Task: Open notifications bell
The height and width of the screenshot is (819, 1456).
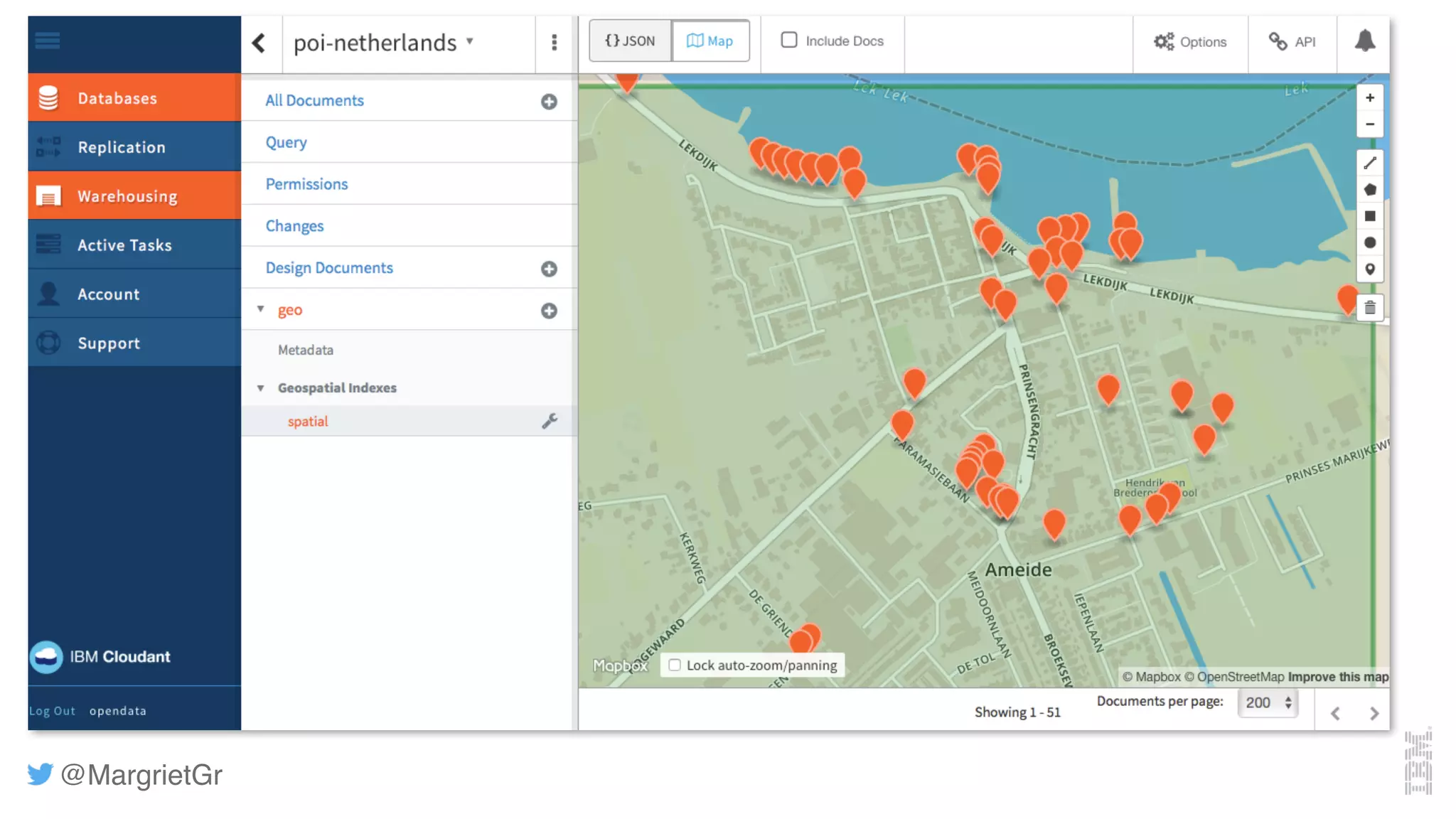Action: click(x=1364, y=41)
